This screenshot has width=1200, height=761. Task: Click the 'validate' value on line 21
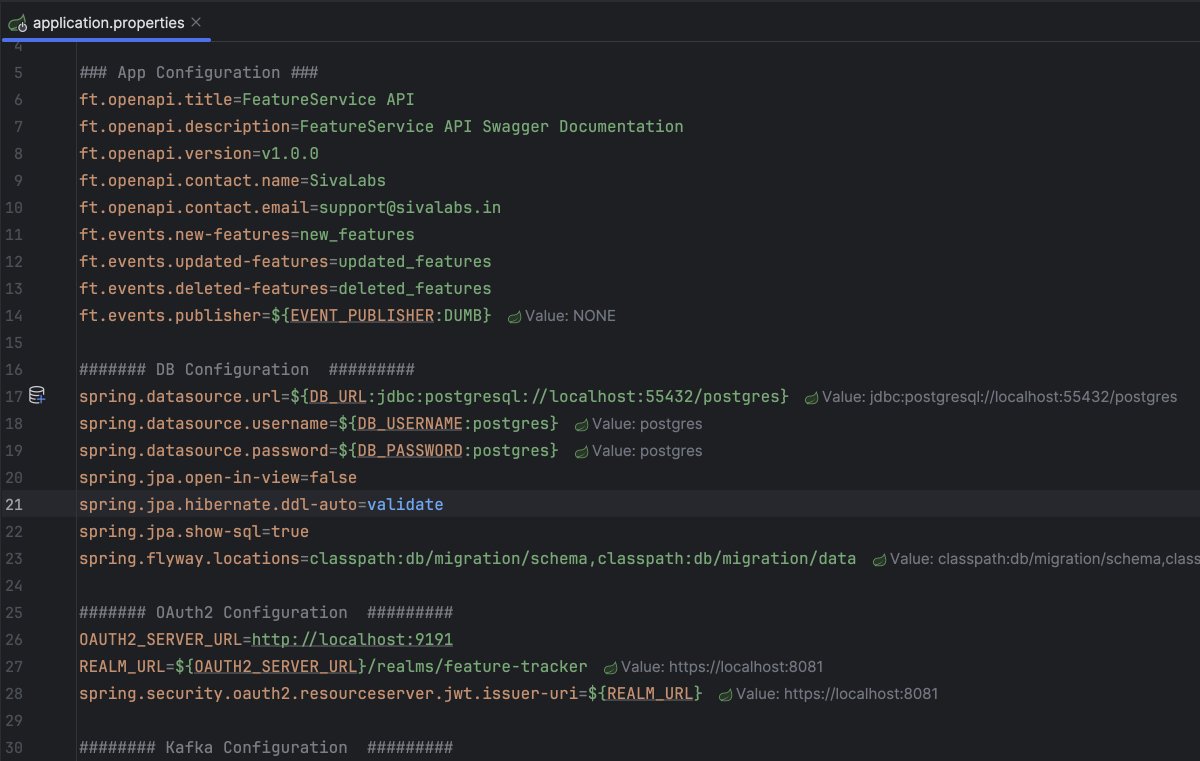tap(405, 504)
